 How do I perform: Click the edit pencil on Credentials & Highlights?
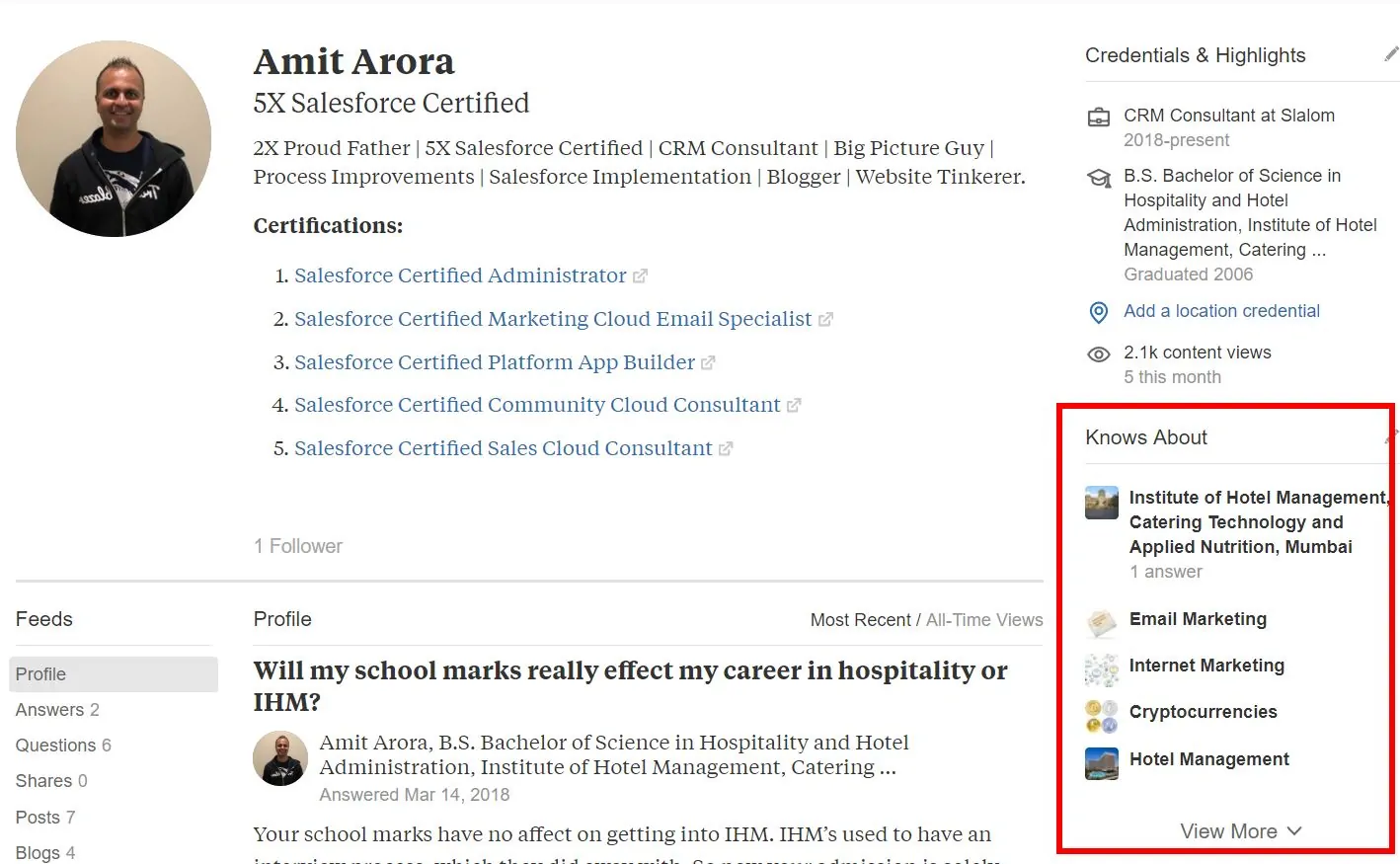coord(1392,55)
